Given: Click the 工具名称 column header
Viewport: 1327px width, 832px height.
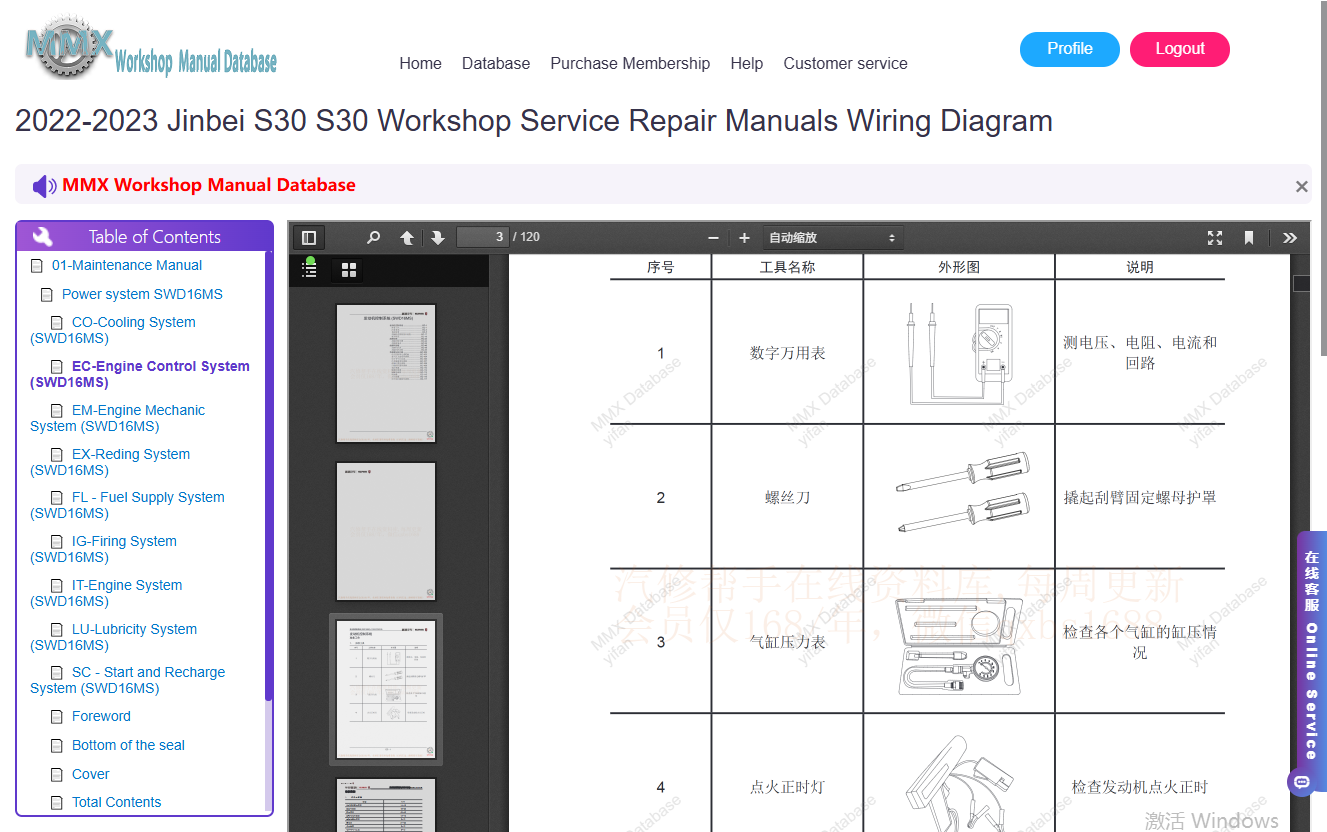Looking at the screenshot, I should pyautogui.click(x=787, y=267).
